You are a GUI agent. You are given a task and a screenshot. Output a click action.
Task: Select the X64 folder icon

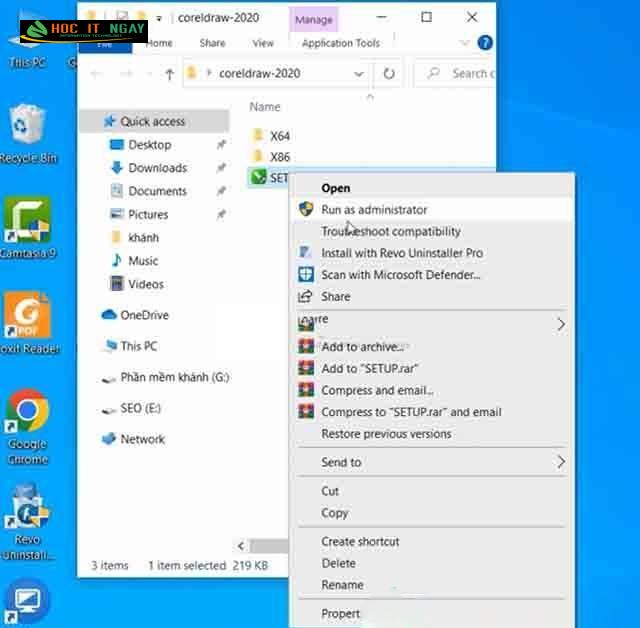[258, 135]
